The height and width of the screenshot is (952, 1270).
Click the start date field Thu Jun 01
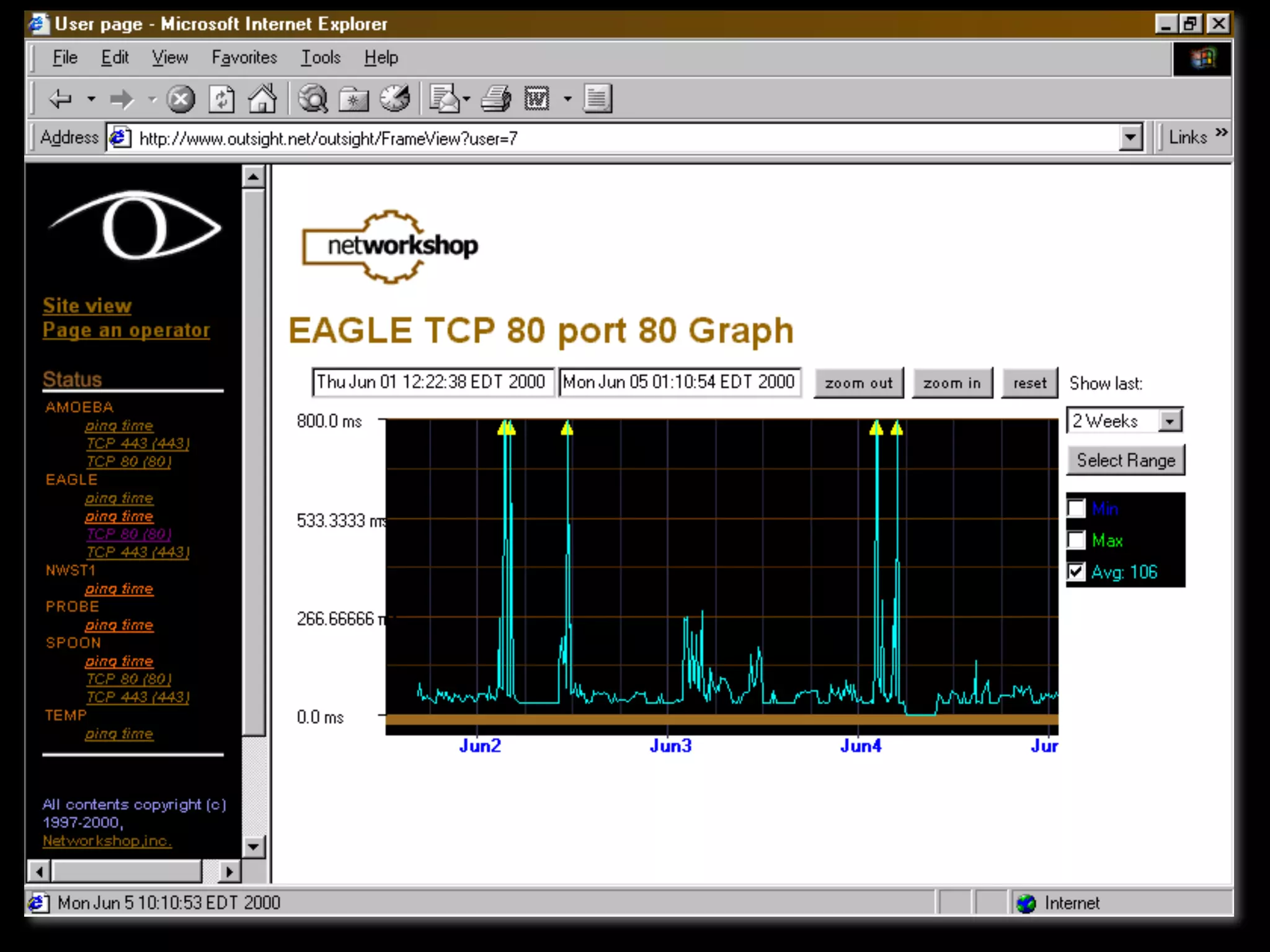(x=432, y=382)
